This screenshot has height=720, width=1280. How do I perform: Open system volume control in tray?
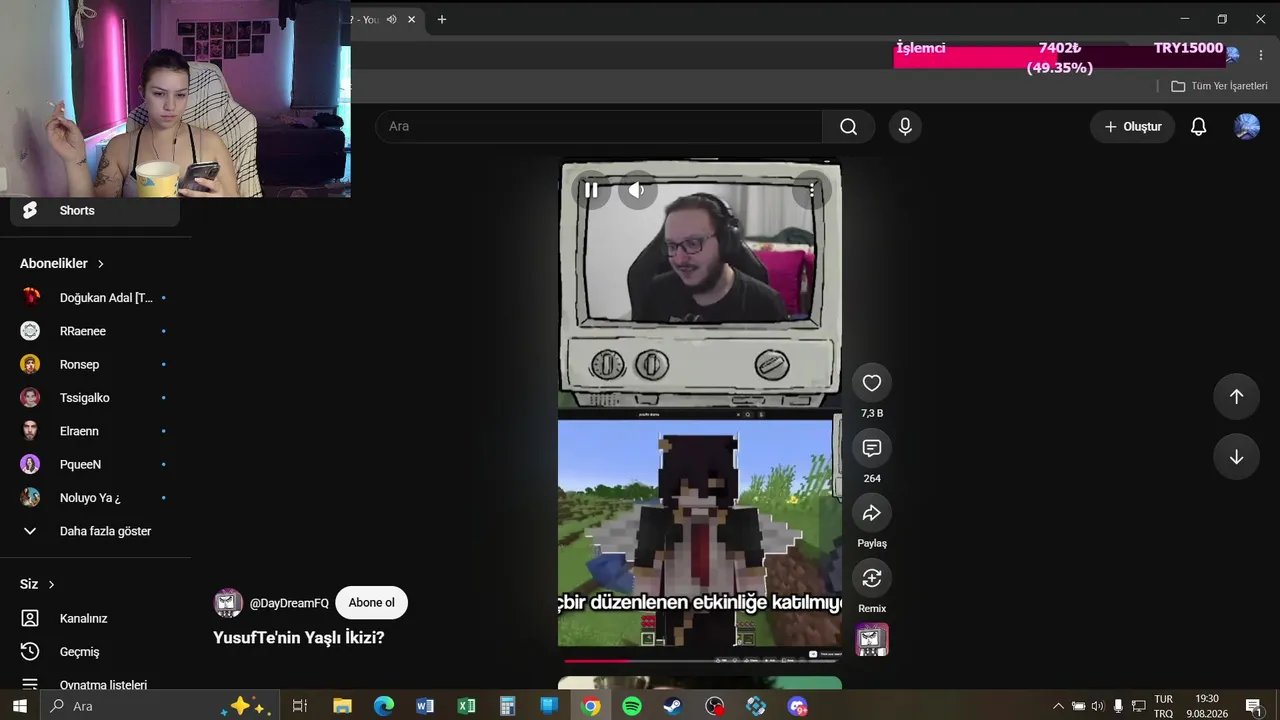[1098, 706]
